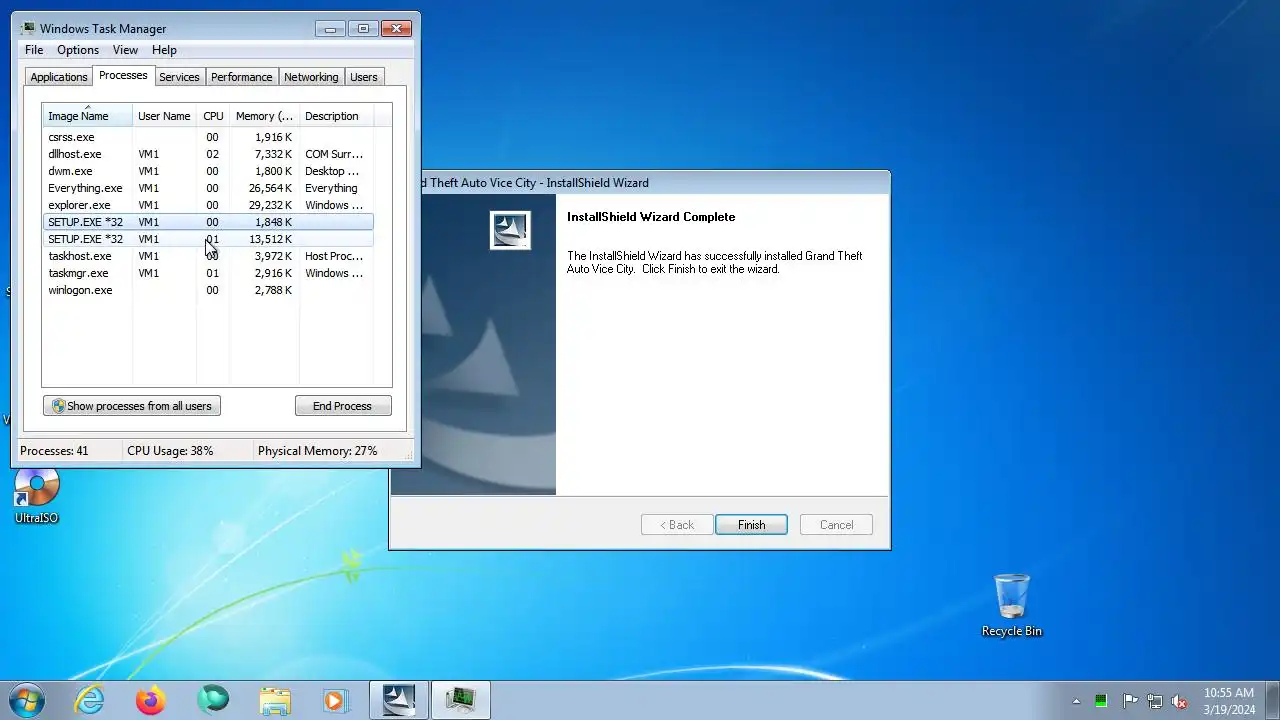Click the 29,232 K memory cell
The width and height of the screenshot is (1280, 720).
point(270,205)
